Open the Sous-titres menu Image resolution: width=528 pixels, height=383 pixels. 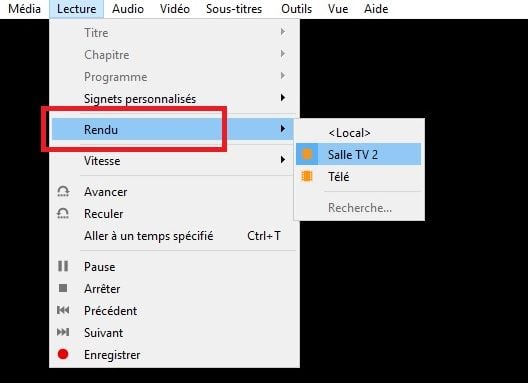tap(234, 9)
